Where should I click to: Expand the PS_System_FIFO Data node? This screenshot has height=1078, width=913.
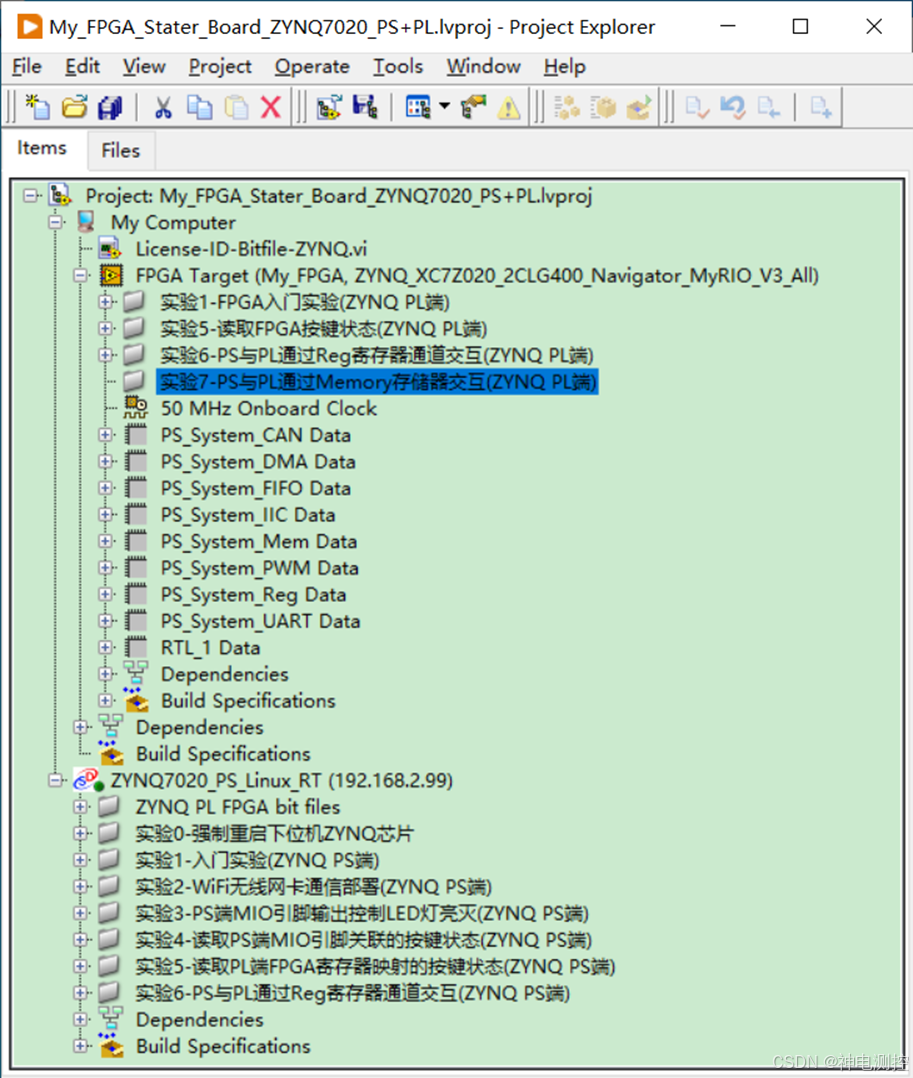click(106, 487)
